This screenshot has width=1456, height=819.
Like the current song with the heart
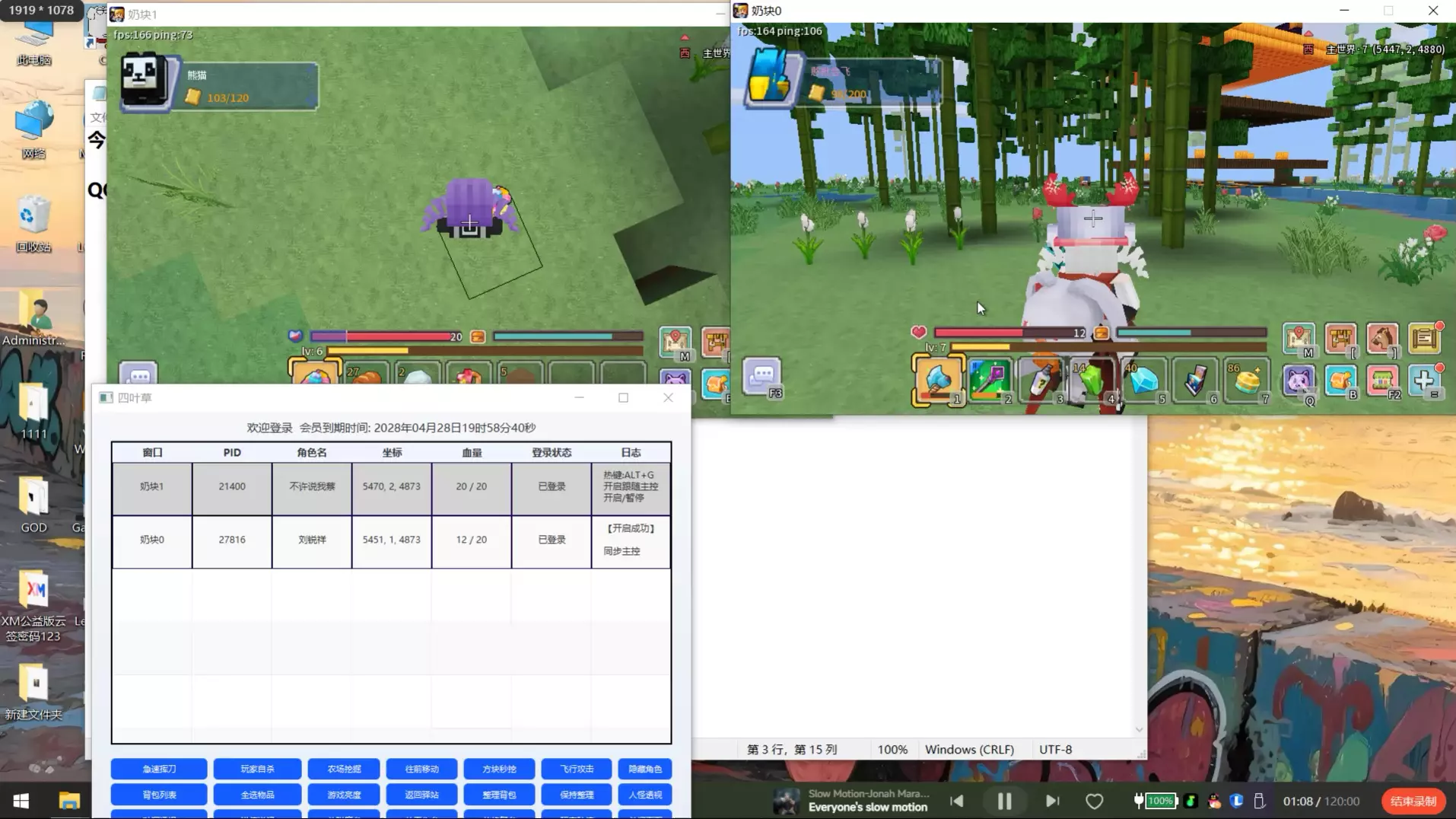coord(1094,801)
